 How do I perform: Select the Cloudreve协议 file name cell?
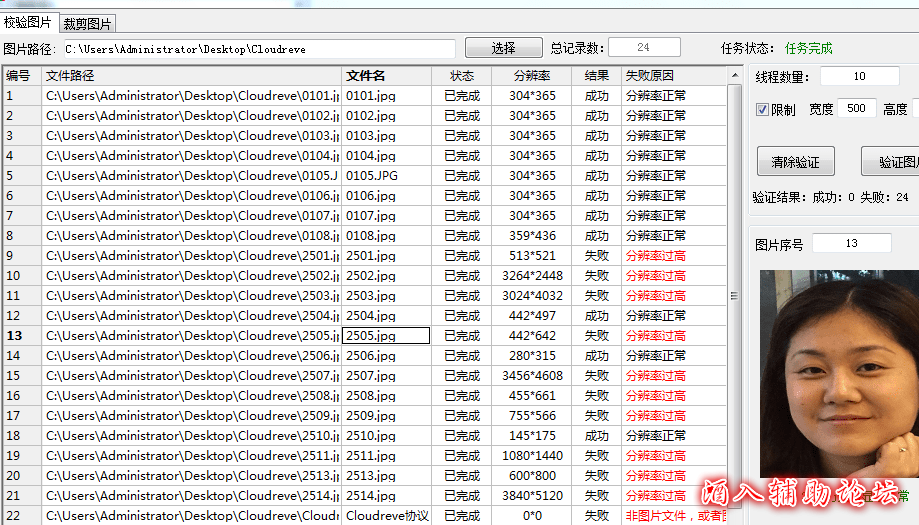[386, 516]
